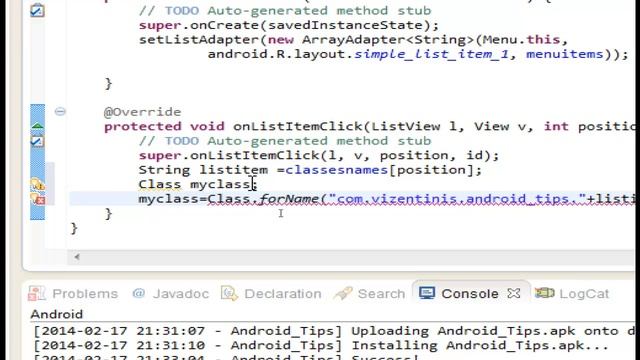This screenshot has width=640, height=360.
Task: Click the error quick-fix marker beside Class.forName line
Action: pos(38,199)
